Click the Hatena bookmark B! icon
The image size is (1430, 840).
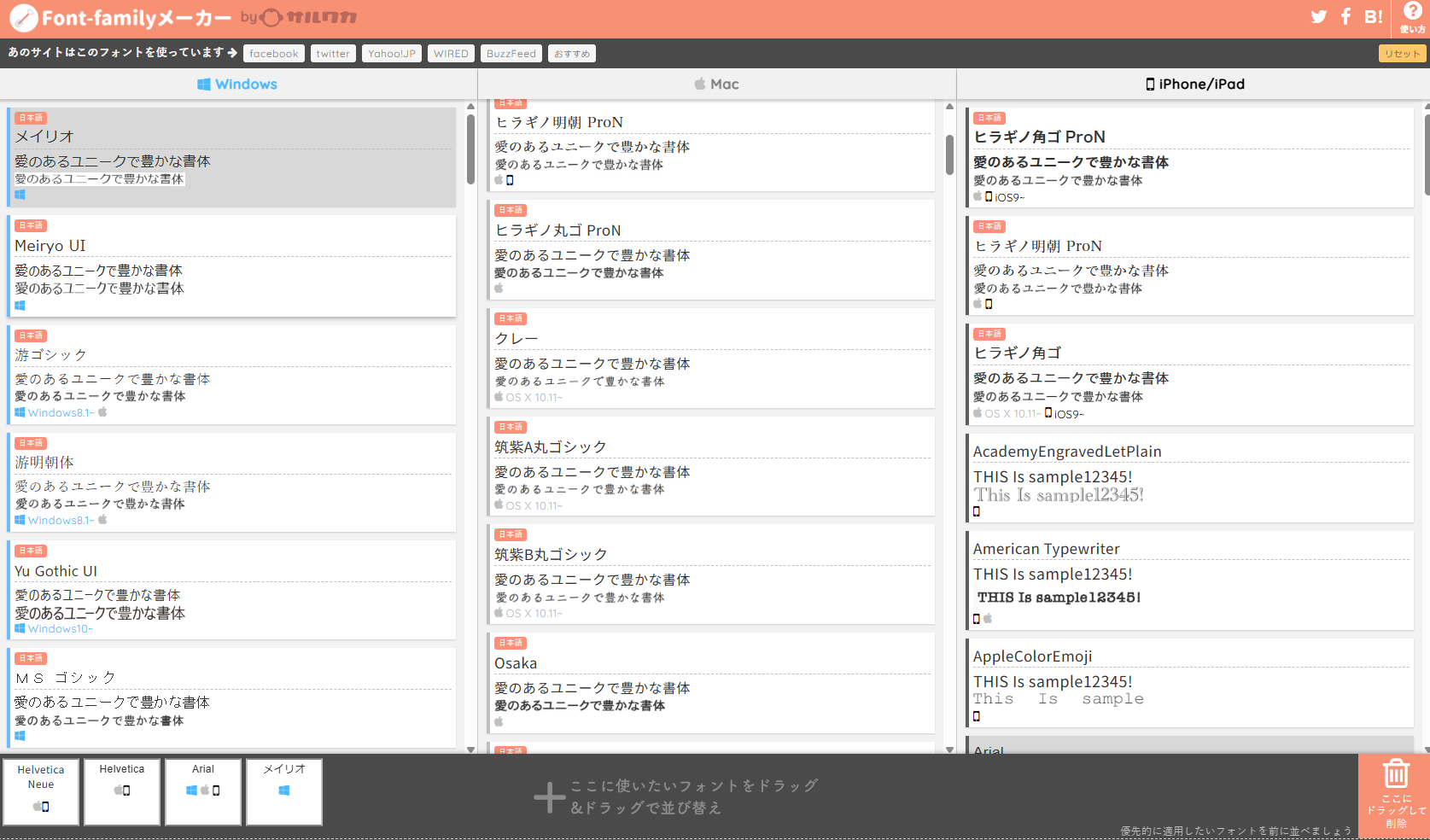click(x=1373, y=17)
